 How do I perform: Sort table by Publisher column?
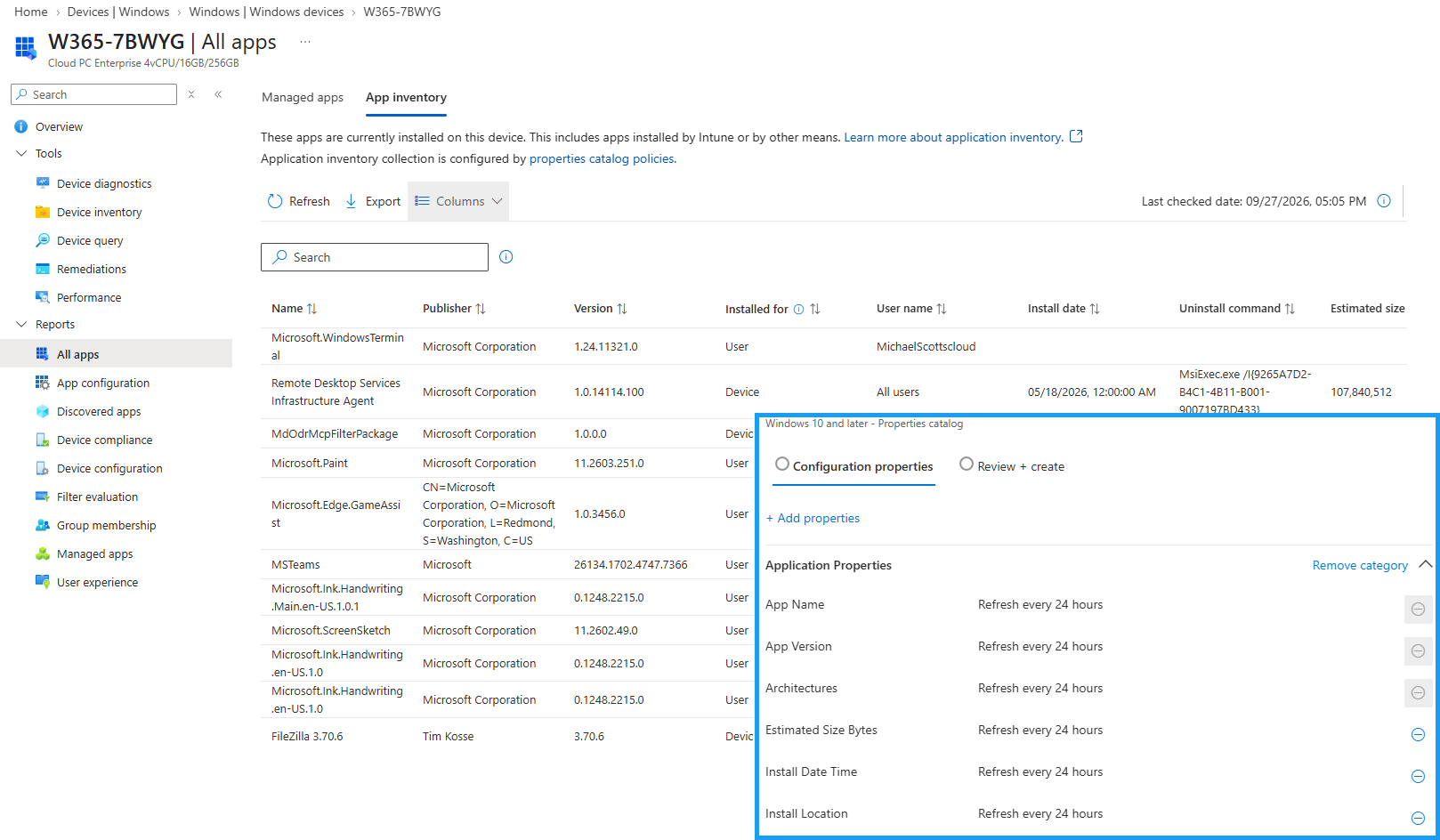[x=454, y=308]
